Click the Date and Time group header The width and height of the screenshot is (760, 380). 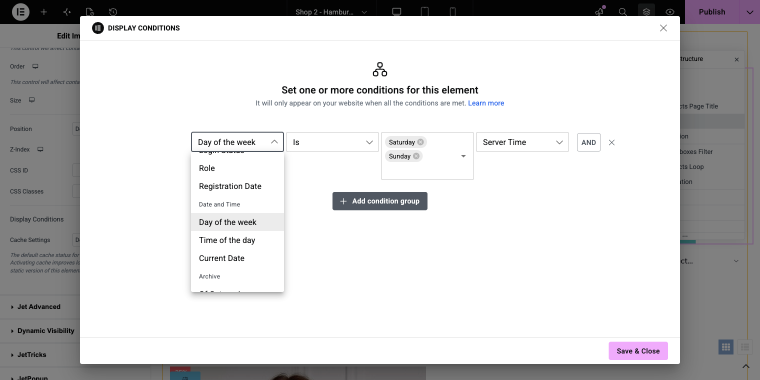click(220, 205)
